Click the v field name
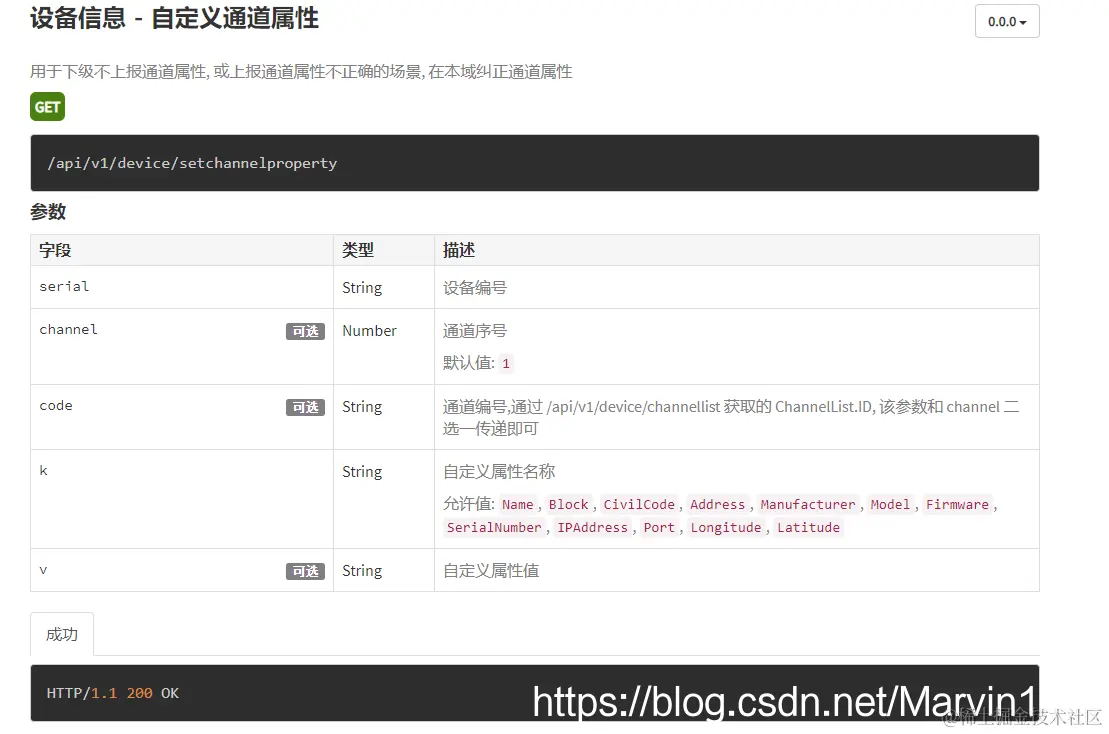 point(44,570)
